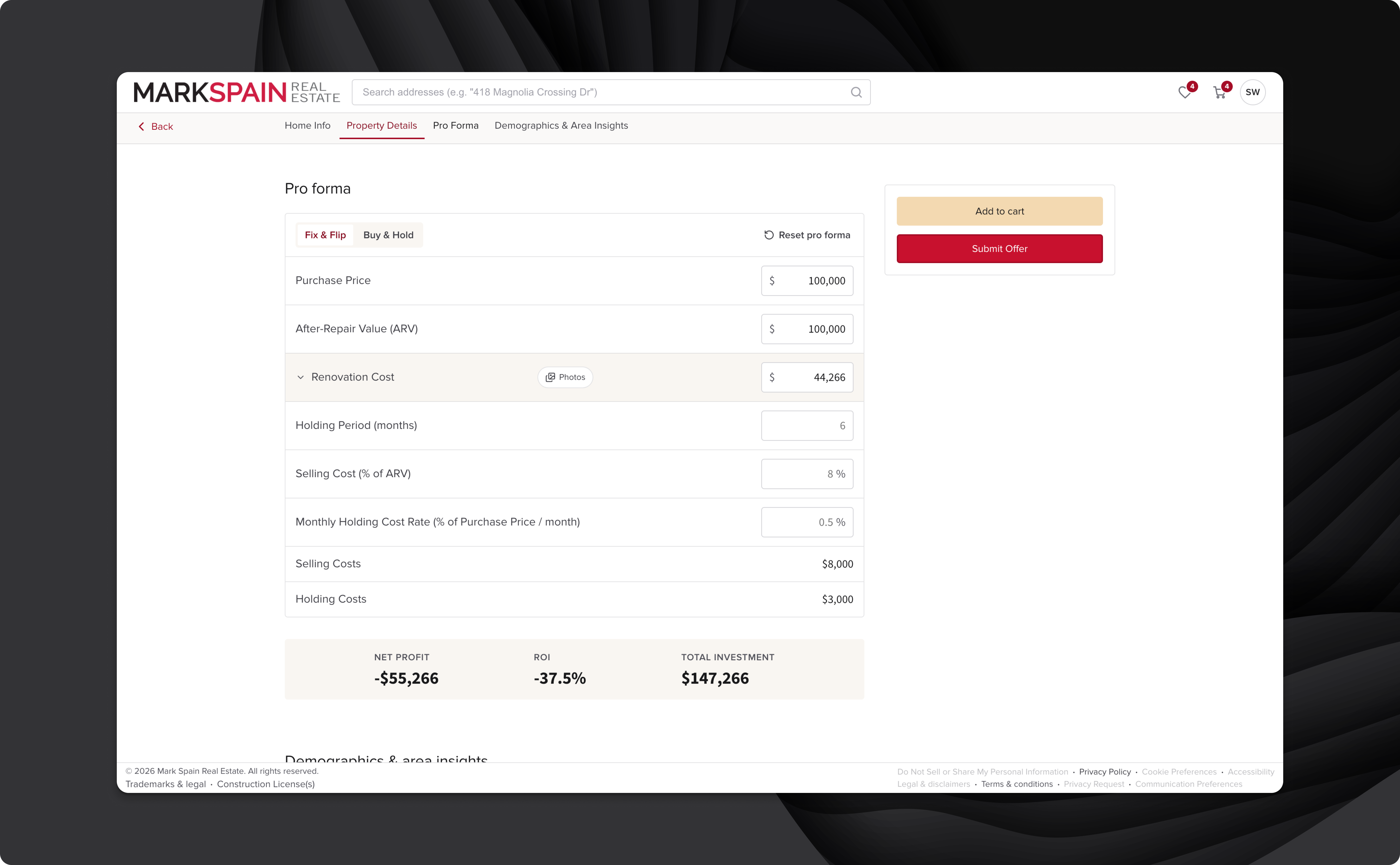Screen dimensions: 1400x865
Task: Edit the Renovation Cost amount field
Action: [x=807, y=377]
